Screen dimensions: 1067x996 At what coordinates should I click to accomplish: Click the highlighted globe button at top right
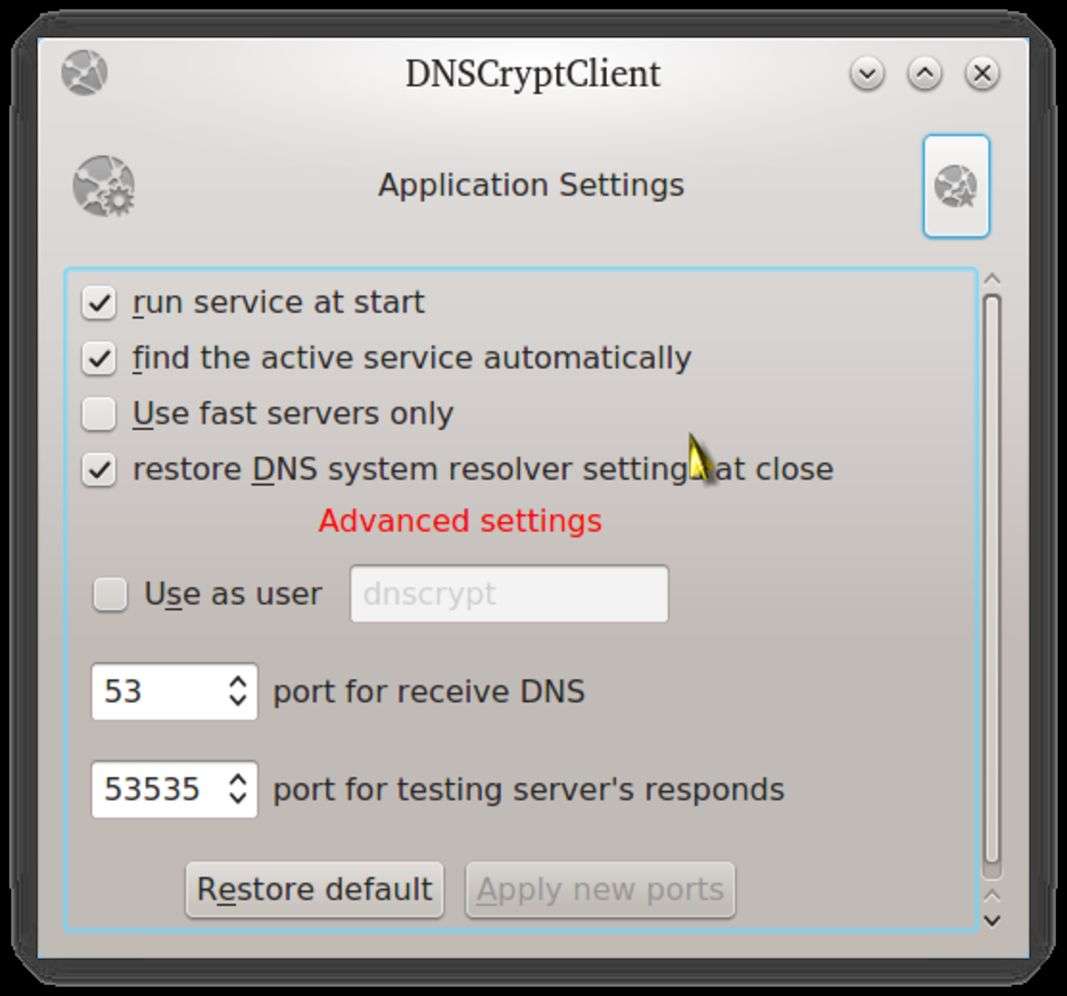956,187
